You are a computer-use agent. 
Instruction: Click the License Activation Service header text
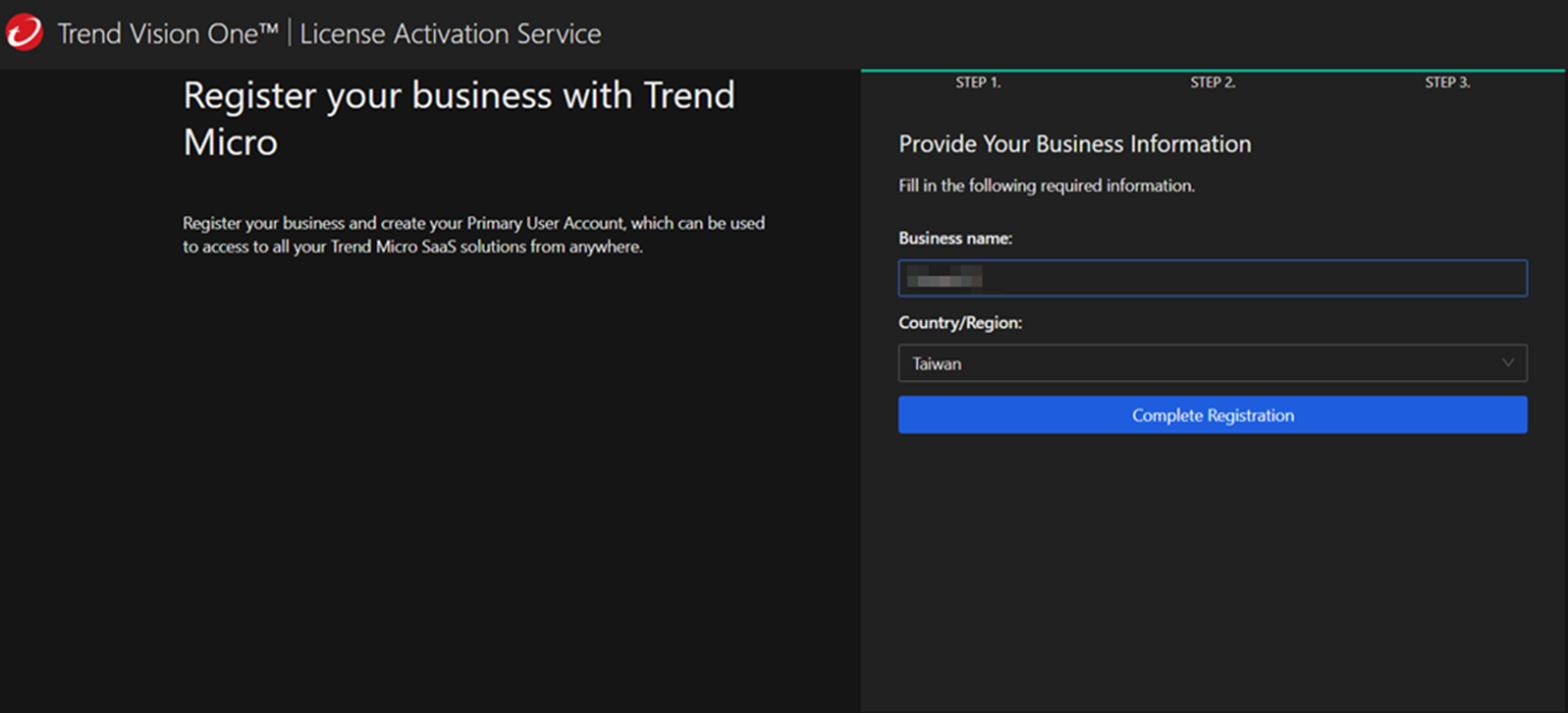tap(450, 33)
